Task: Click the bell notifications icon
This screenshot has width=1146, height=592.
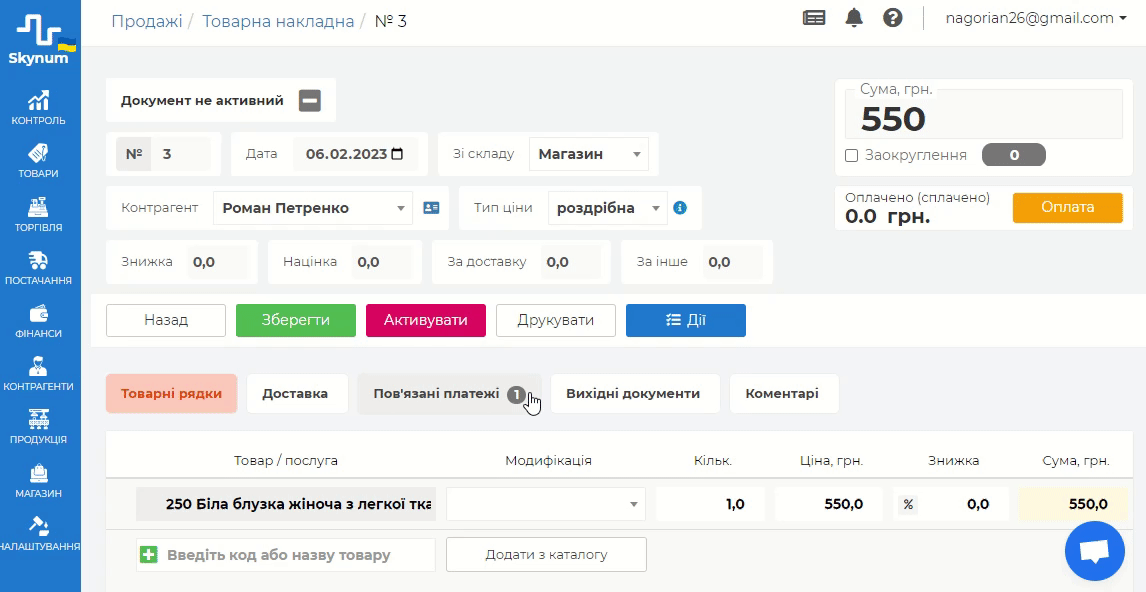Action: coord(854,18)
